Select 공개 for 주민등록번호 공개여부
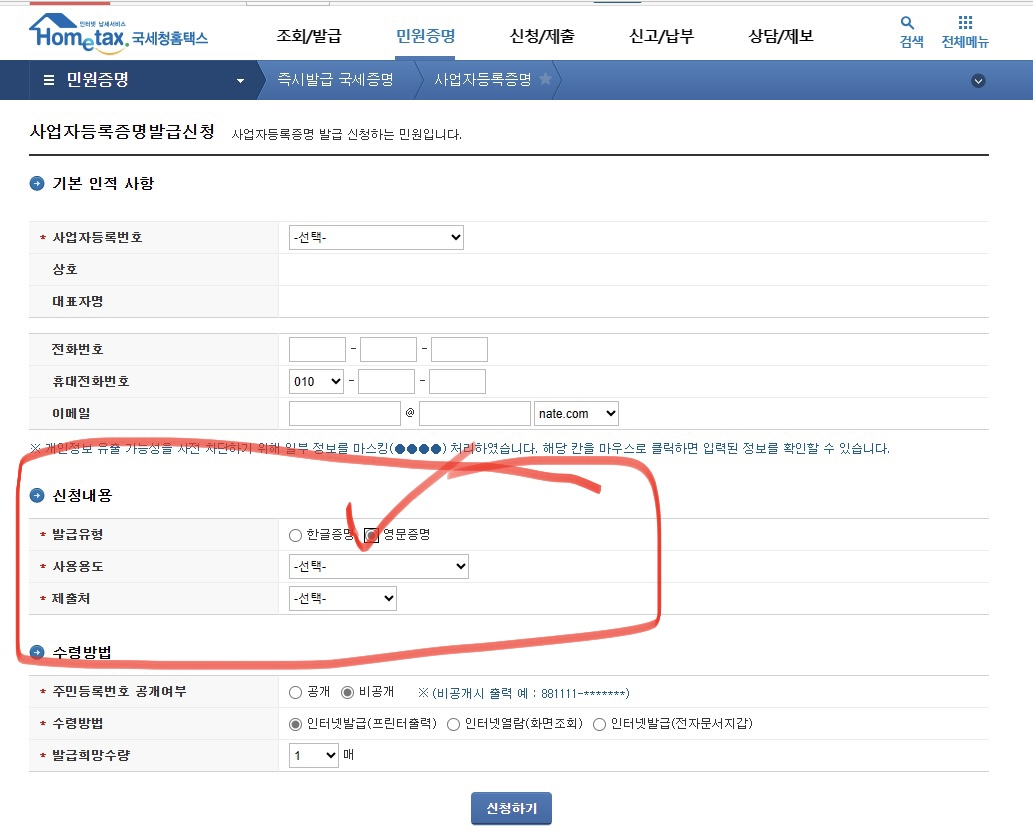Screen dimensions: 1033x836 296,691
